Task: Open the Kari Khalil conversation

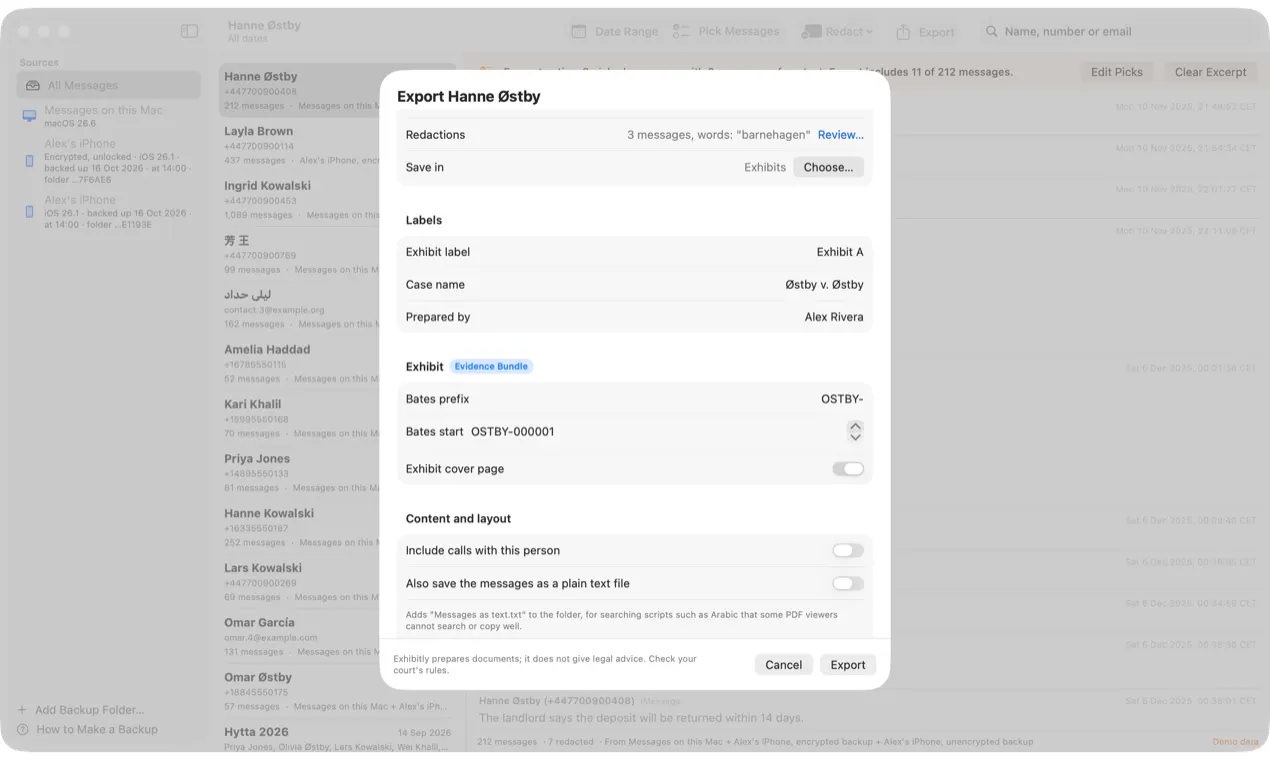Action: point(300,418)
